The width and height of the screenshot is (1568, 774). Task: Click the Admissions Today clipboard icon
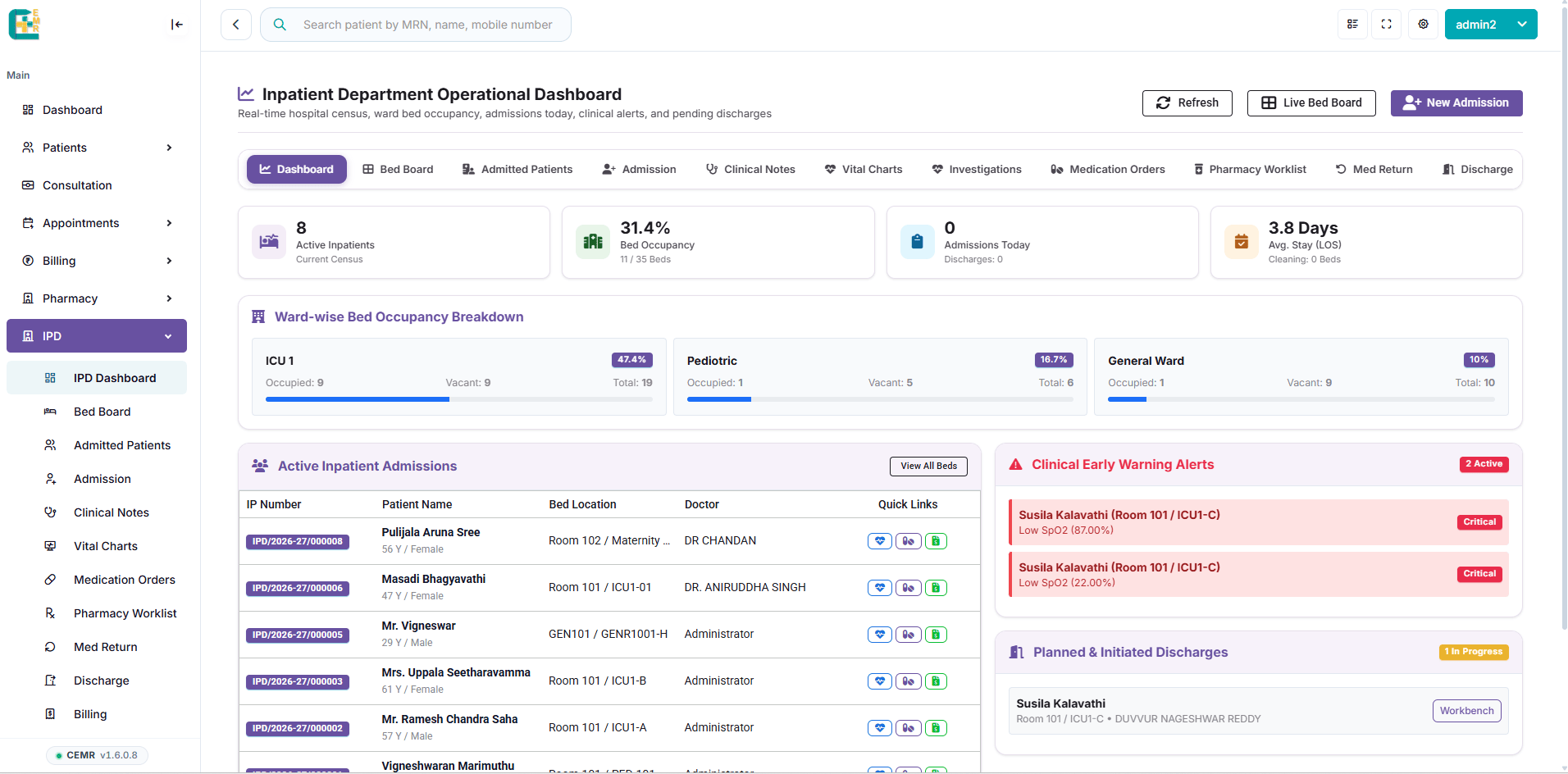coord(918,242)
